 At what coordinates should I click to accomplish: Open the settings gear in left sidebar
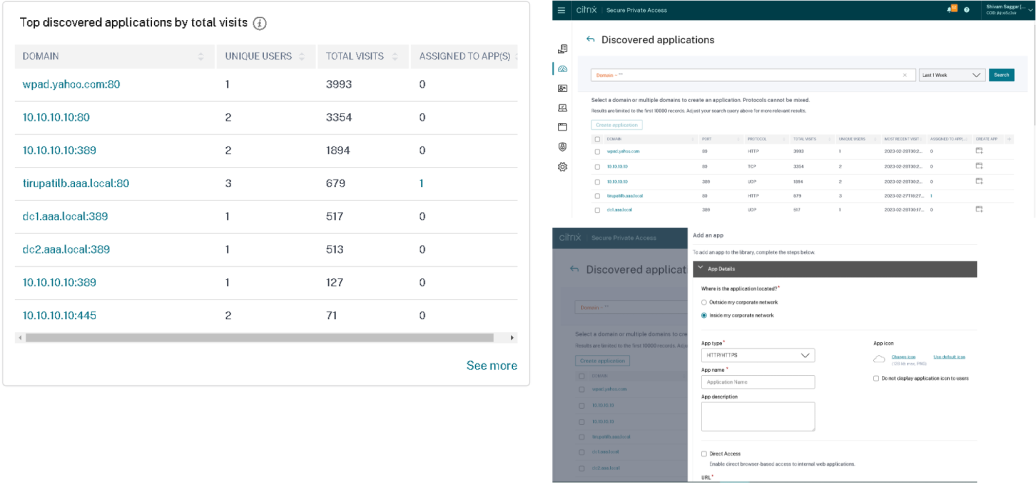pos(563,166)
